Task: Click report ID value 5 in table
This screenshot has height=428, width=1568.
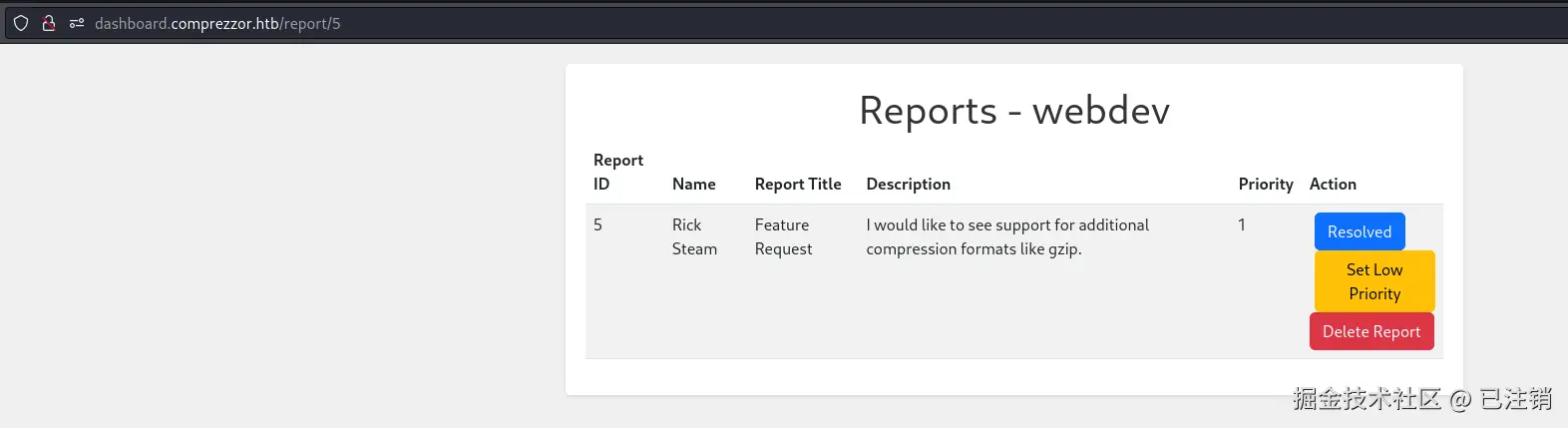Action: coord(597,225)
